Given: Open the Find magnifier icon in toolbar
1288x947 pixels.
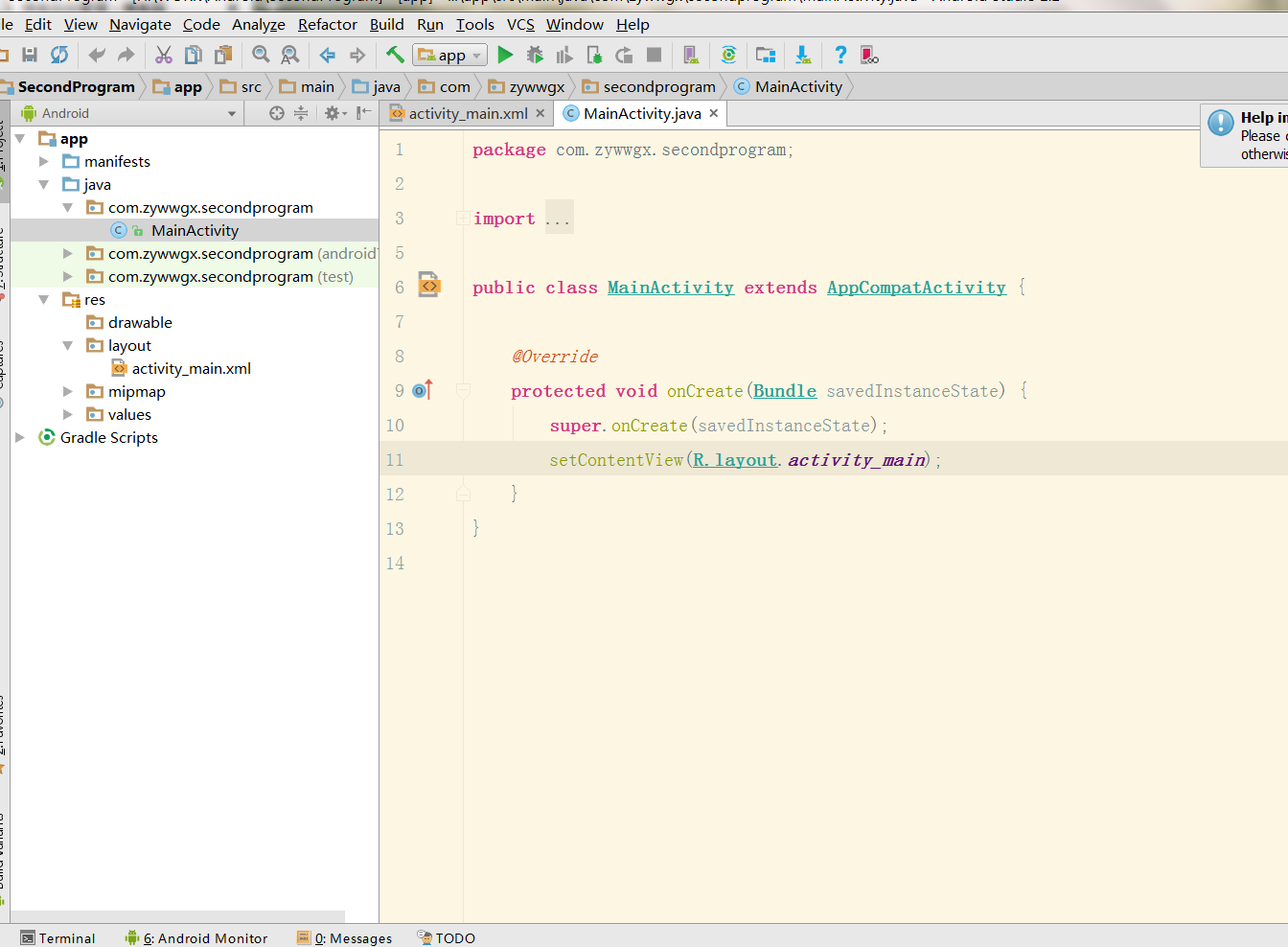Looking at the screenshot, I should pos(261,56).
